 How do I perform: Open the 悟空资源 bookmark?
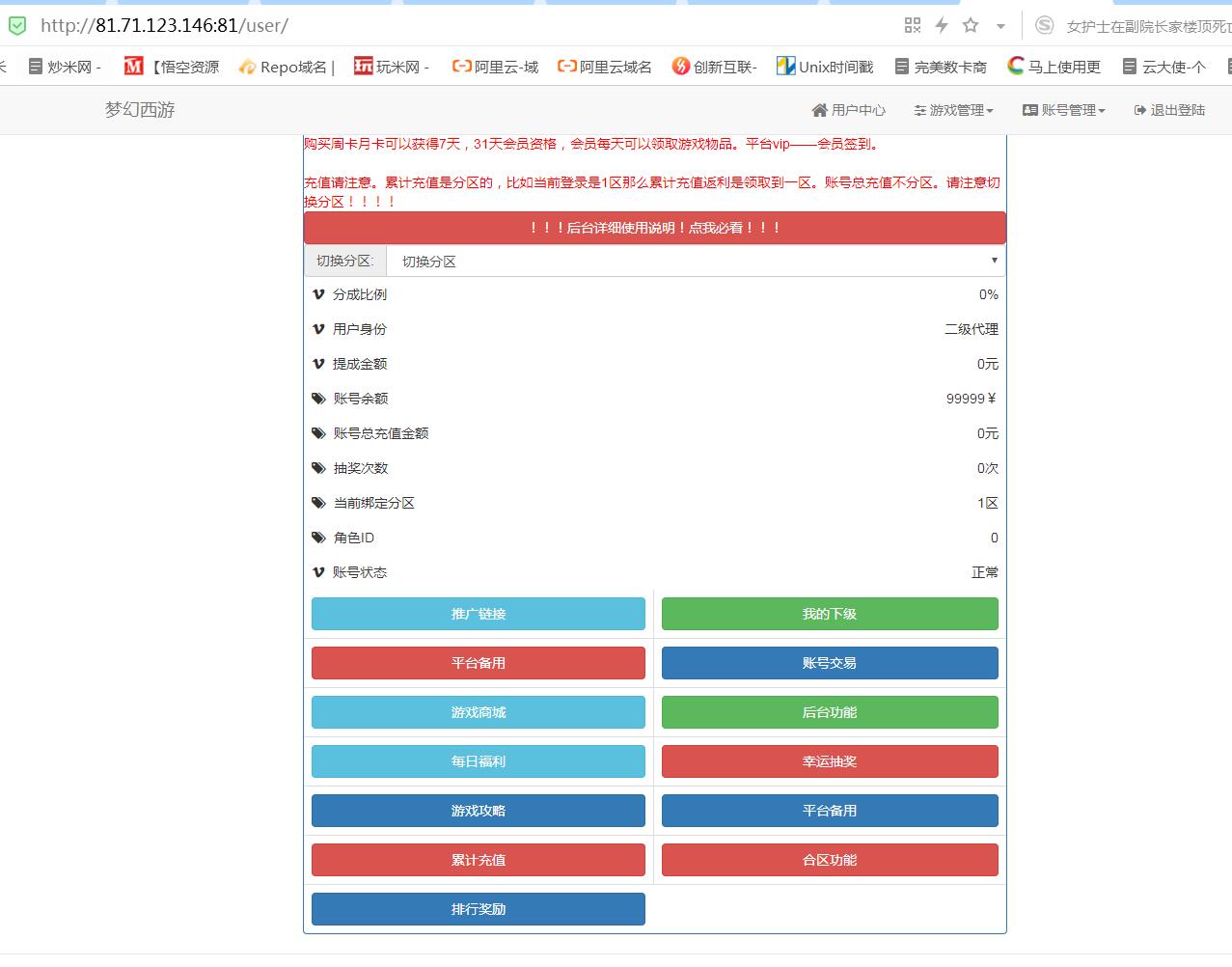click(x=173, y=67)
